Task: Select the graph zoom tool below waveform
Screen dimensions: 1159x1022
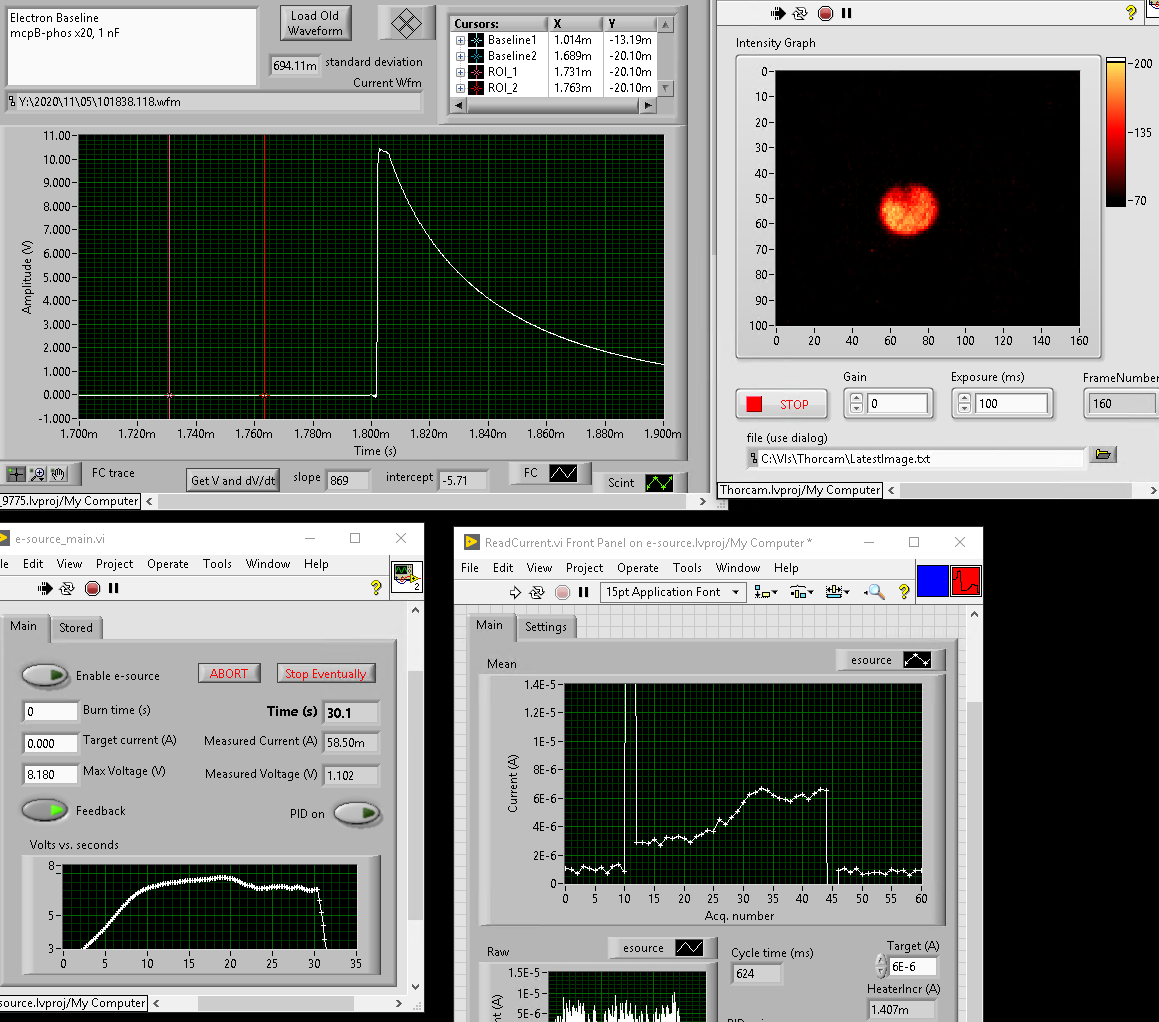Action: point(37,474)
